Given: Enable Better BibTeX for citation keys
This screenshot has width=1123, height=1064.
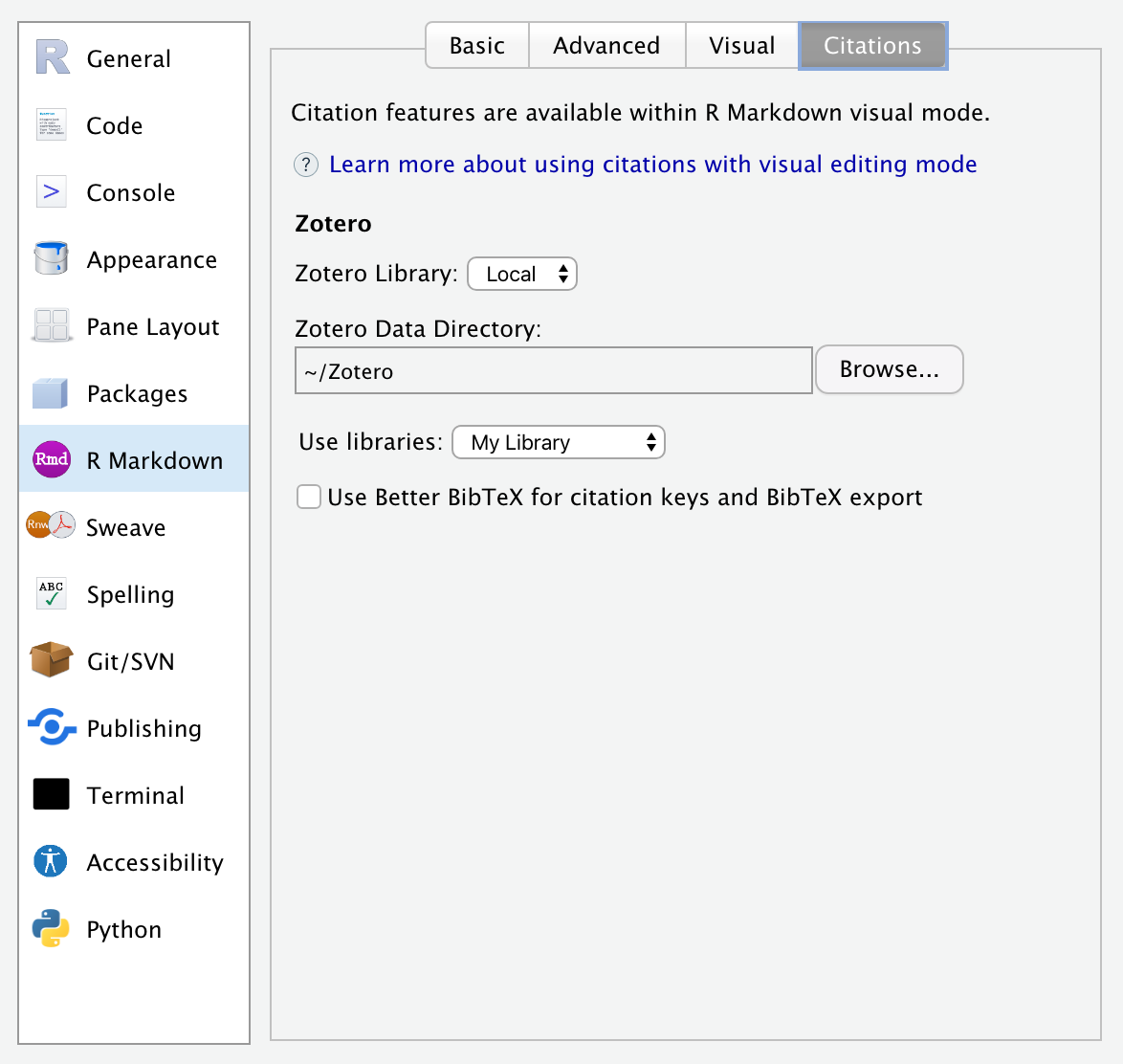Looking at the screenshot, I should click(x=309, y=497).
